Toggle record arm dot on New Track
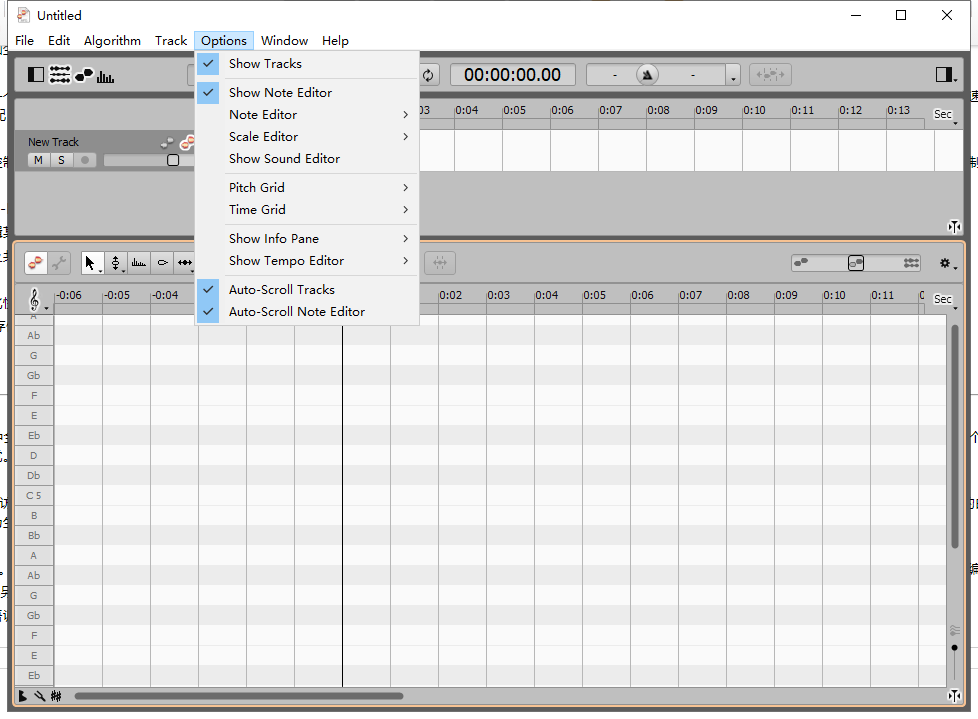 85,160
